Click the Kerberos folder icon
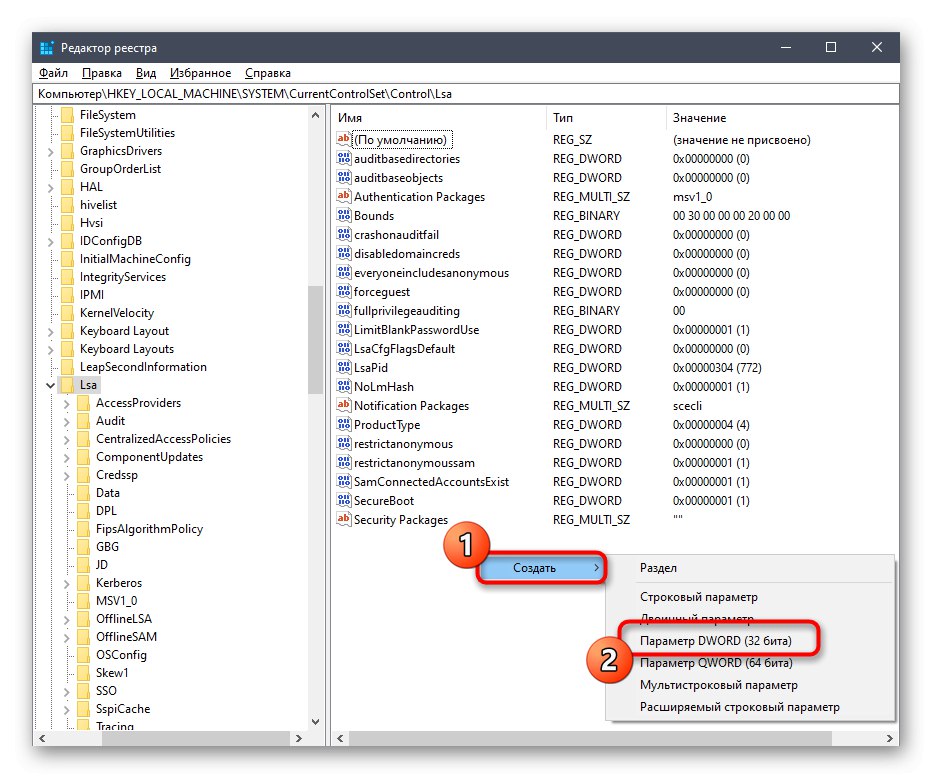 pyautogui.click(x=84, y=582)
